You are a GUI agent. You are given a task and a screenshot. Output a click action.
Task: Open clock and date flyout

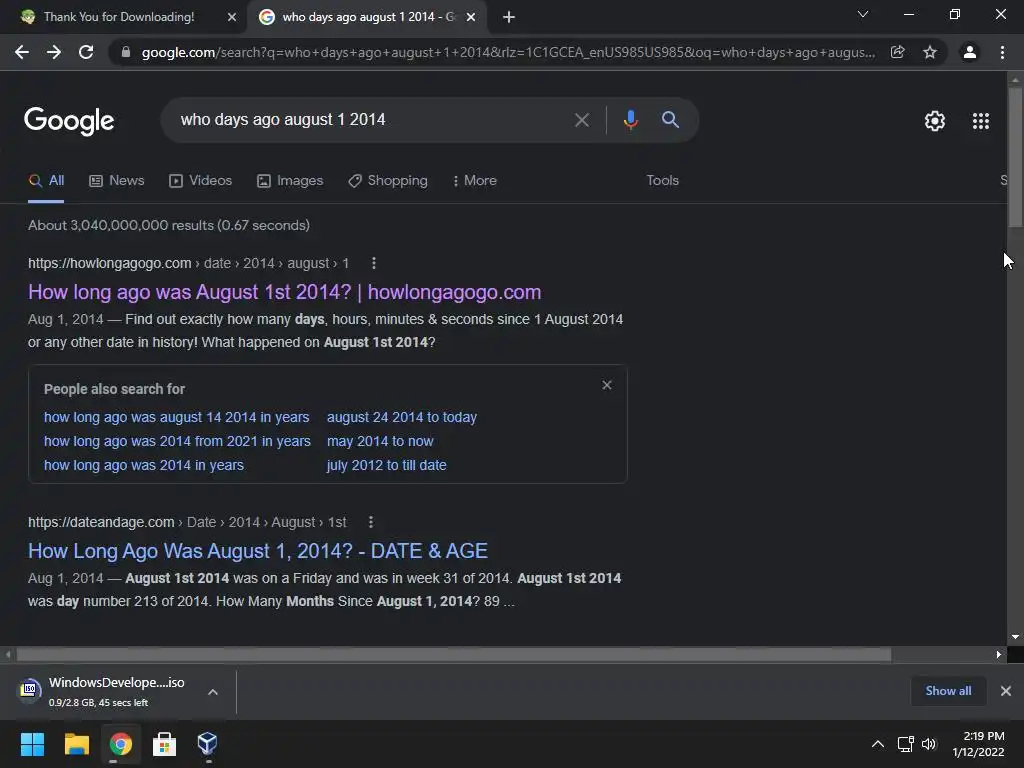(978, 744)
